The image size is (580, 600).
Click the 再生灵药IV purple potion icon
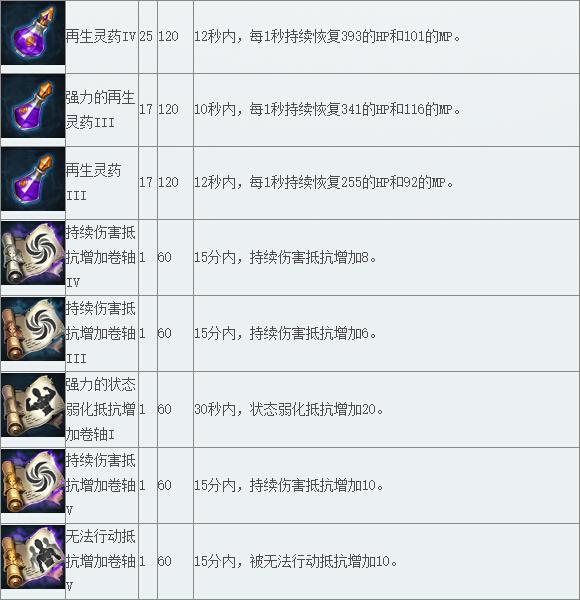[33, 33]
